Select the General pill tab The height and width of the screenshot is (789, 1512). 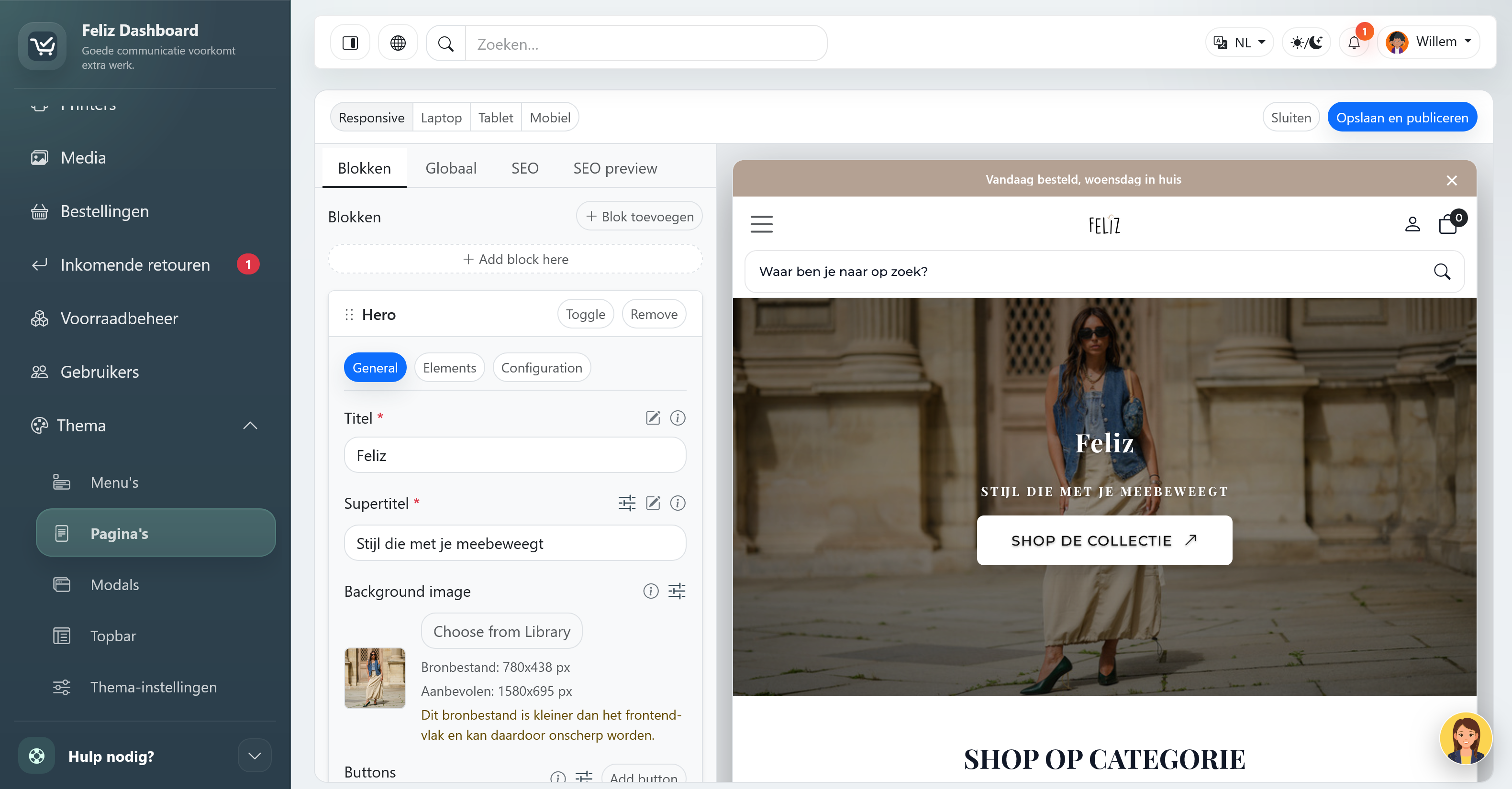point(375,367)
